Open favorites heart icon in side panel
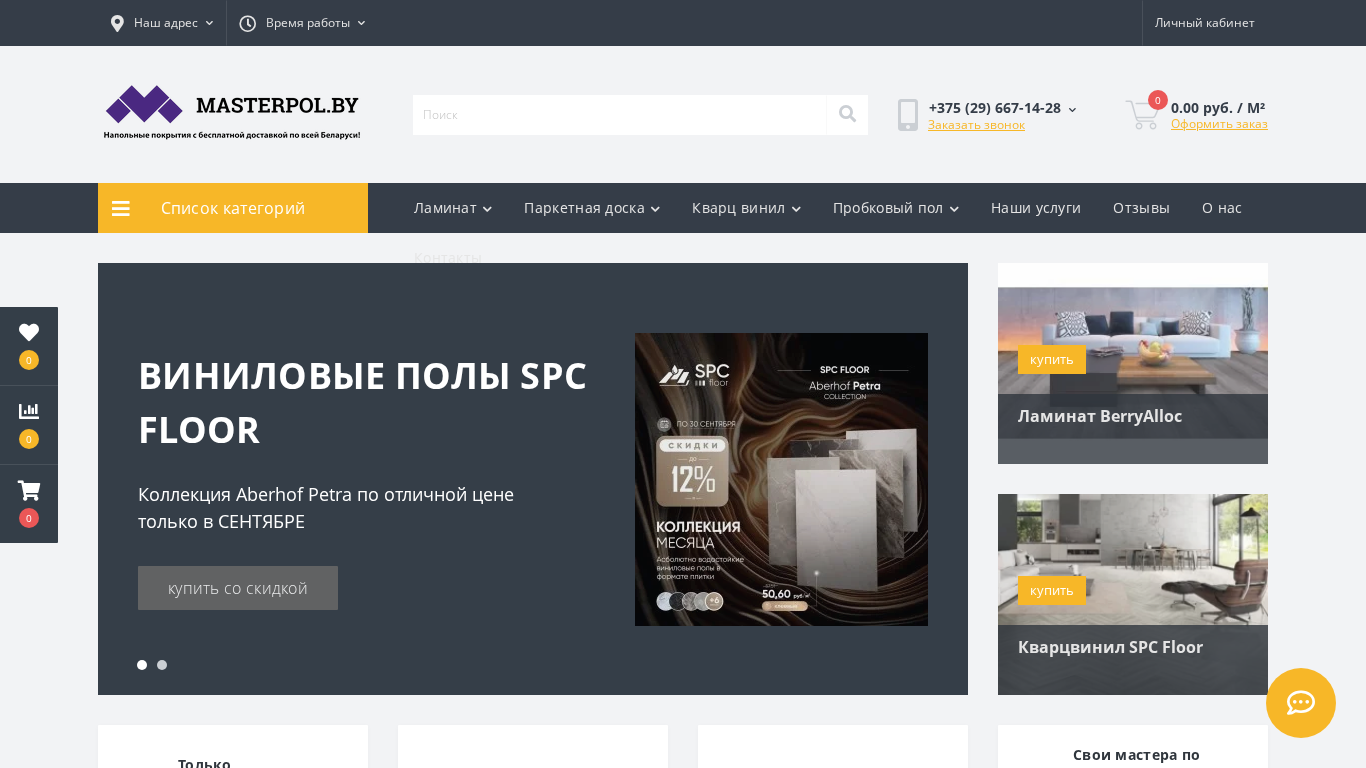Viewport: 1366px width, 768px height. (x=29, y=333)
